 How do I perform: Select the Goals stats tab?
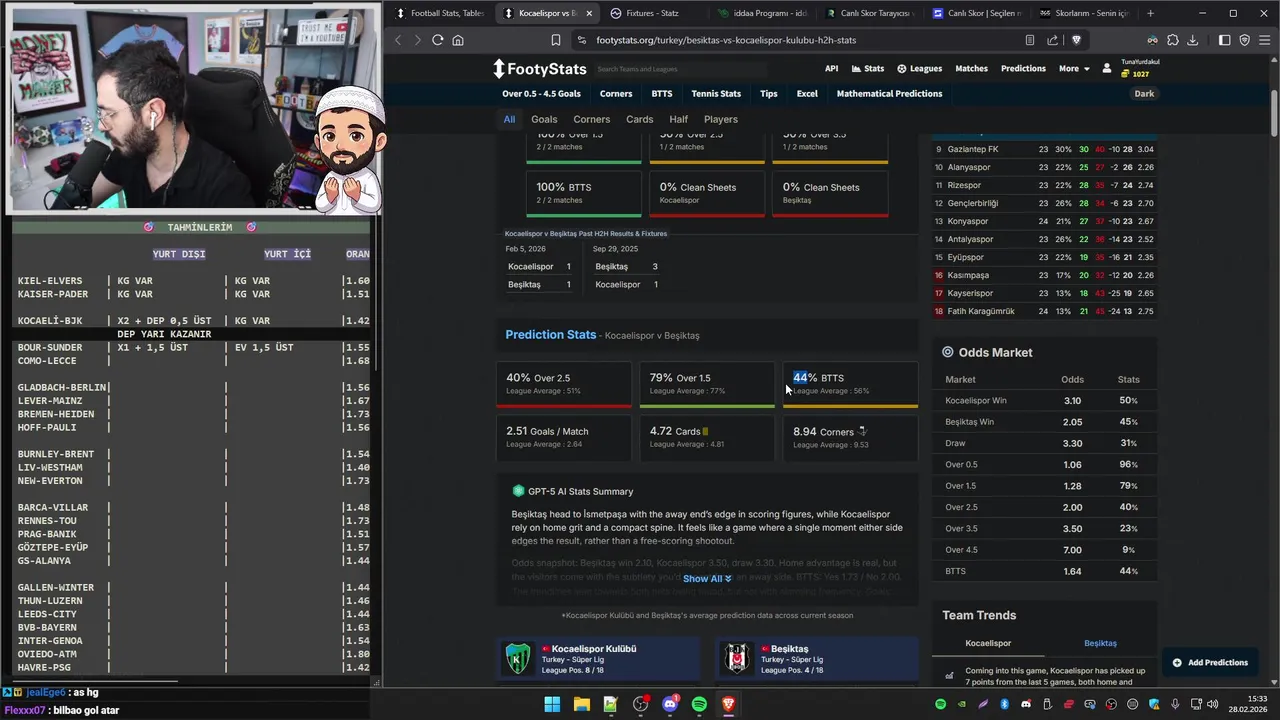pos(544,119)
